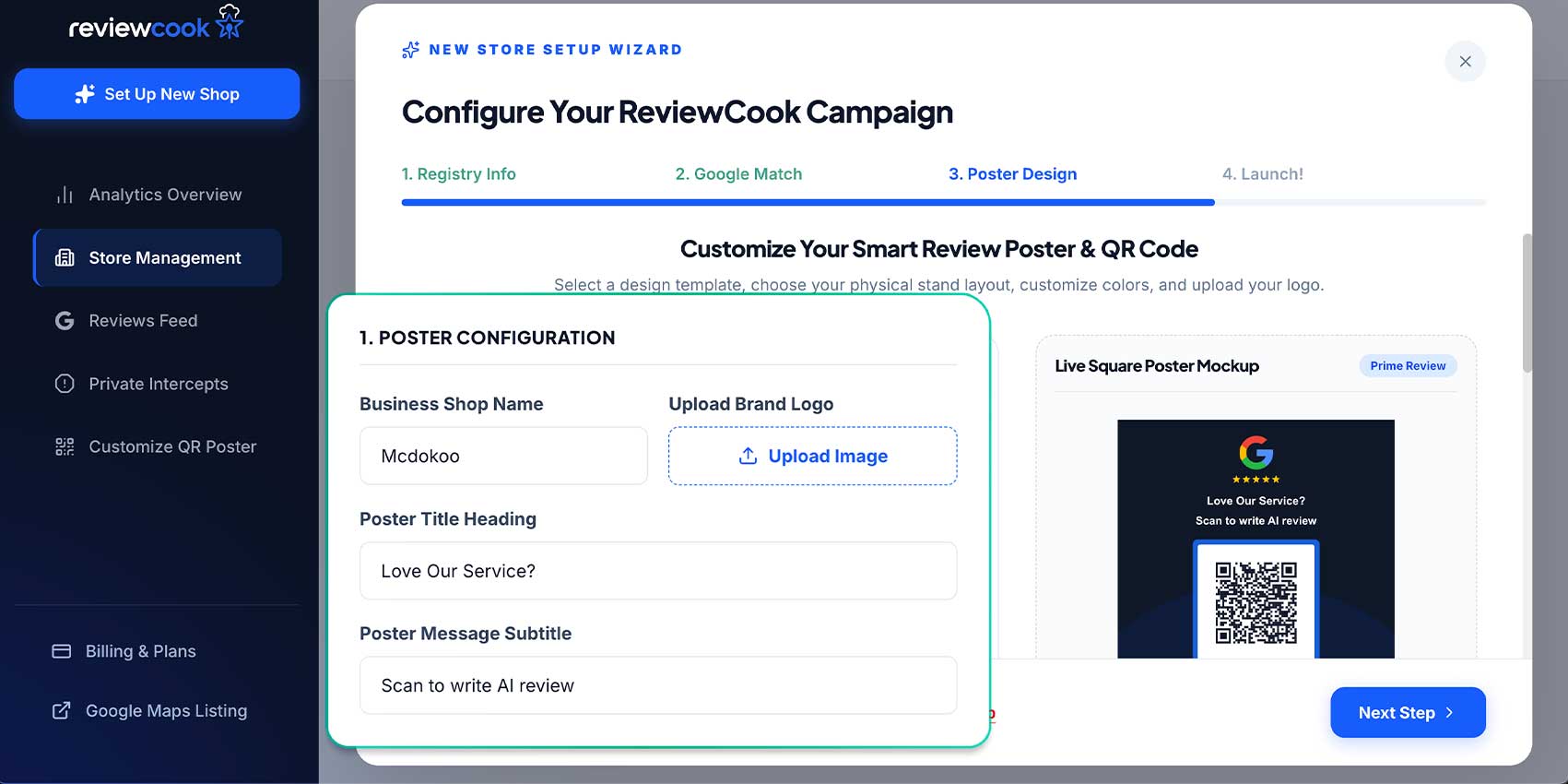Click the Customize Your Smart Review Poster heading
Viewport: 1568px width, 784px height.
939,249
